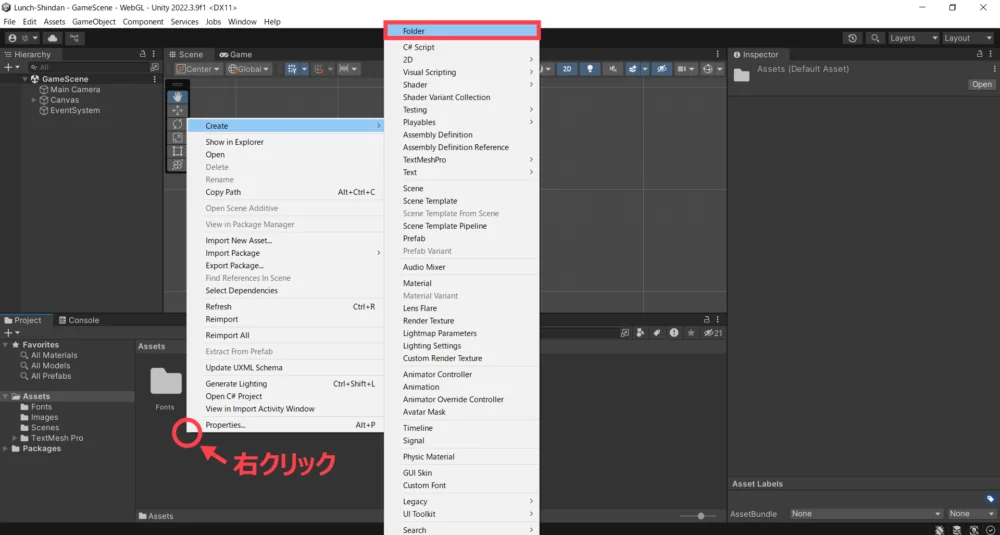Screen dimensions: 1000x535
Task: Lock the Hierarchy panel
Action: click(x=143, y=54)
